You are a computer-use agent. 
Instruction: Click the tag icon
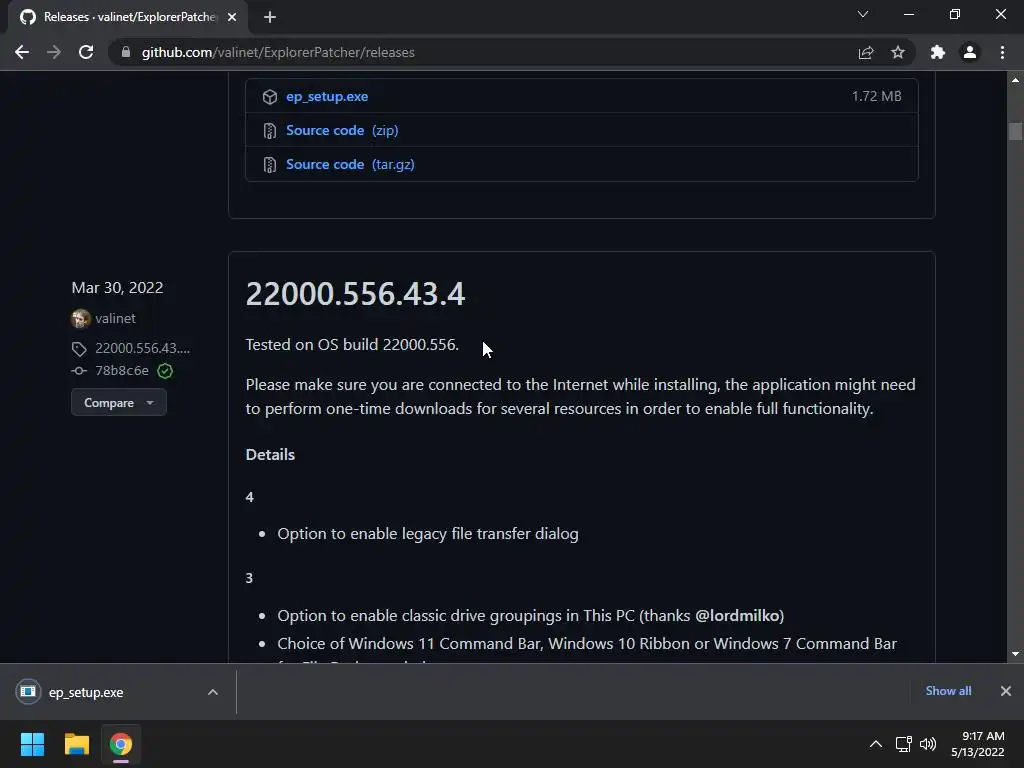79,349
